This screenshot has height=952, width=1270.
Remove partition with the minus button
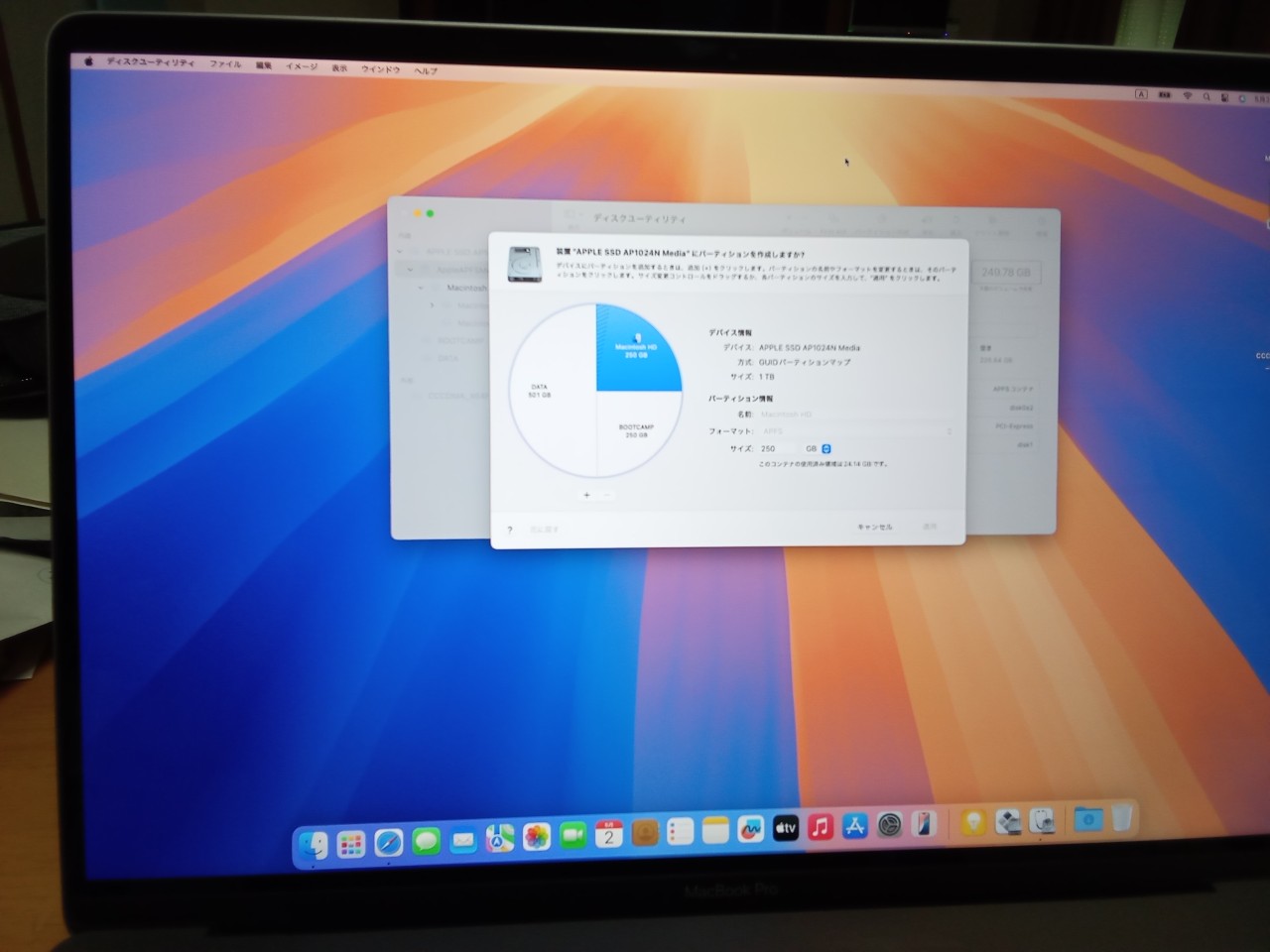(x=606, y=495)
